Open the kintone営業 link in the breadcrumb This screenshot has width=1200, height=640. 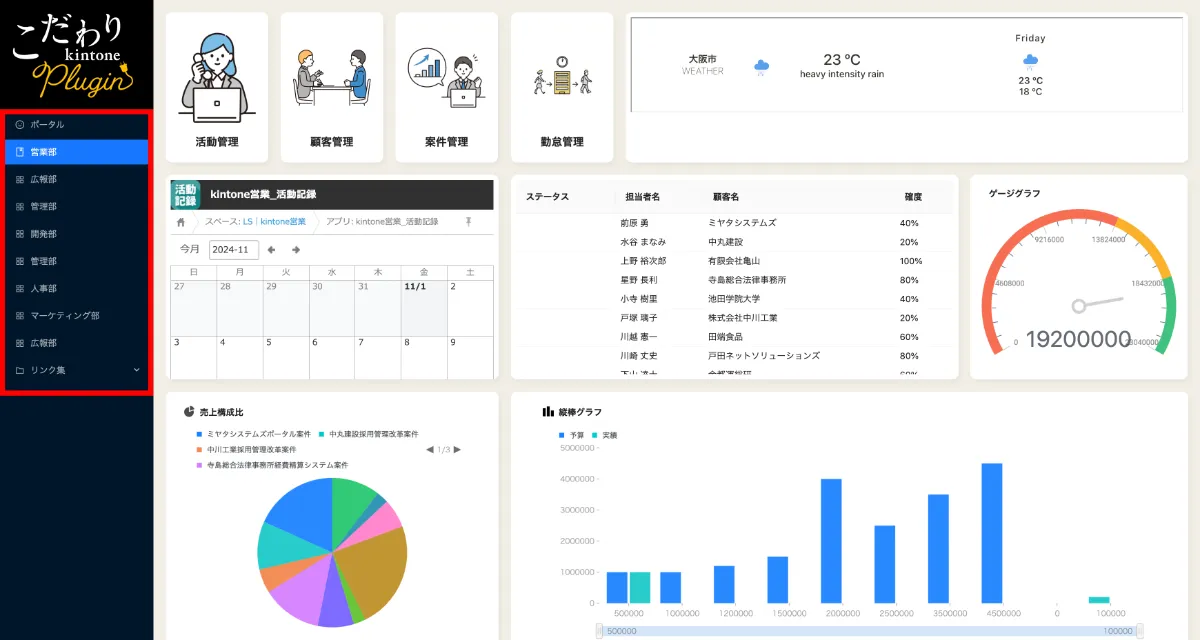282,221
